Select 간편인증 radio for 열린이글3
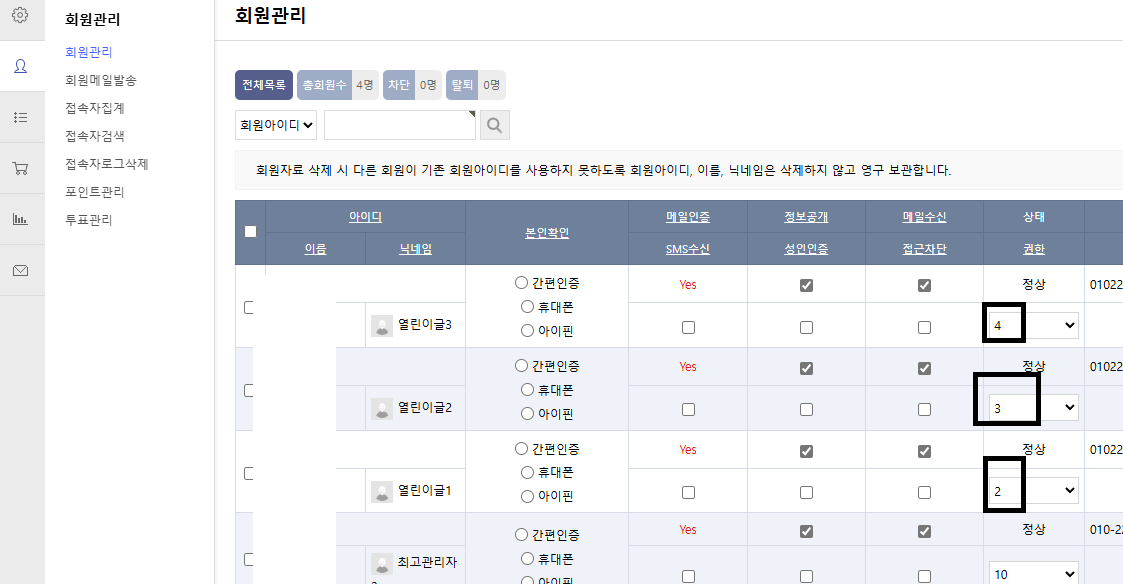 pyautogui.click(x=521, y=283)
